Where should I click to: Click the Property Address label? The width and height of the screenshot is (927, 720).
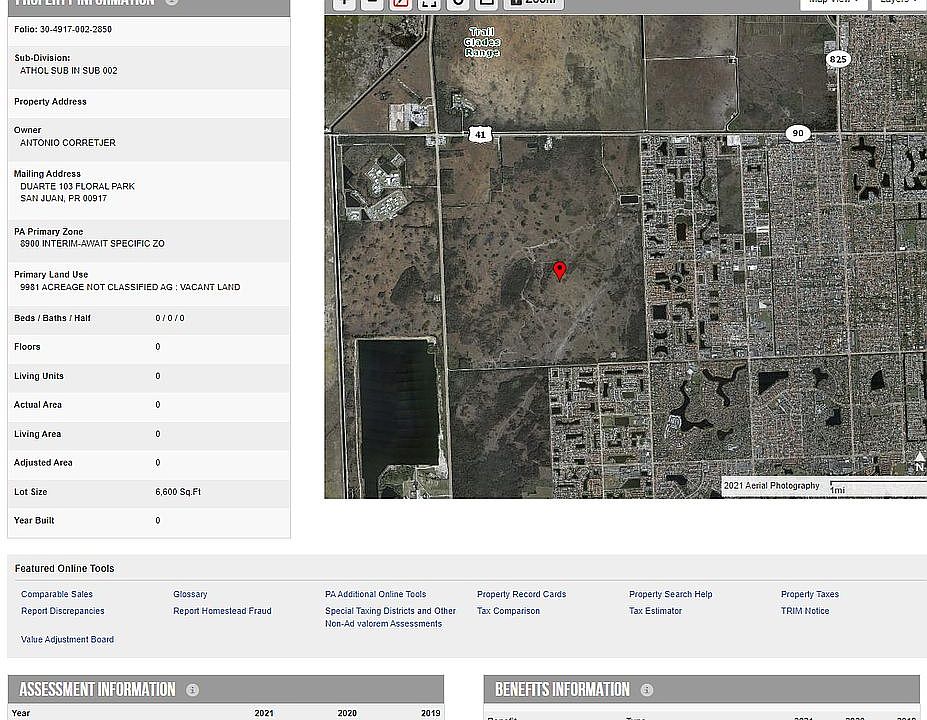[50, 102]
